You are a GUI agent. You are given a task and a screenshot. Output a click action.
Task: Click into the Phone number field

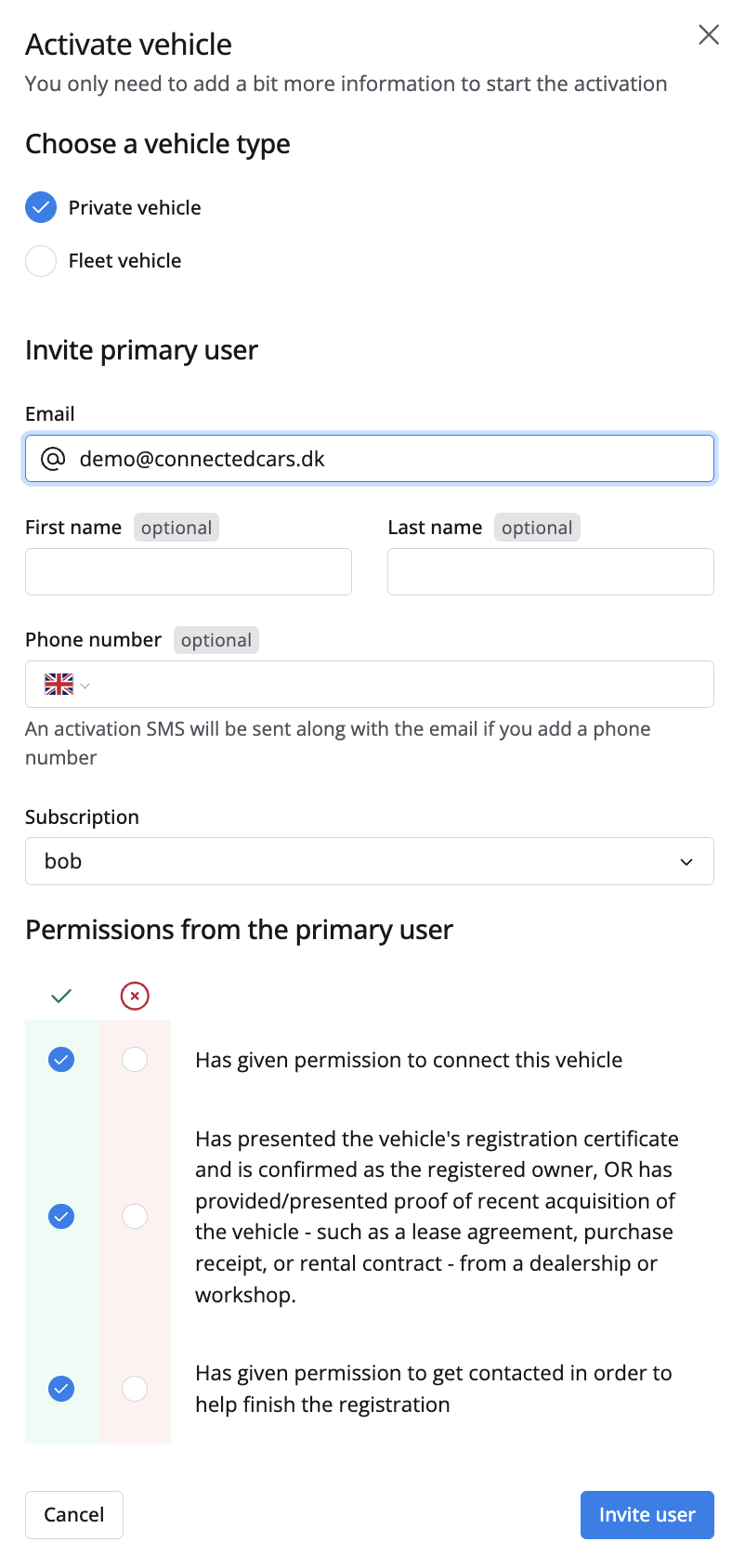point(399,685)
